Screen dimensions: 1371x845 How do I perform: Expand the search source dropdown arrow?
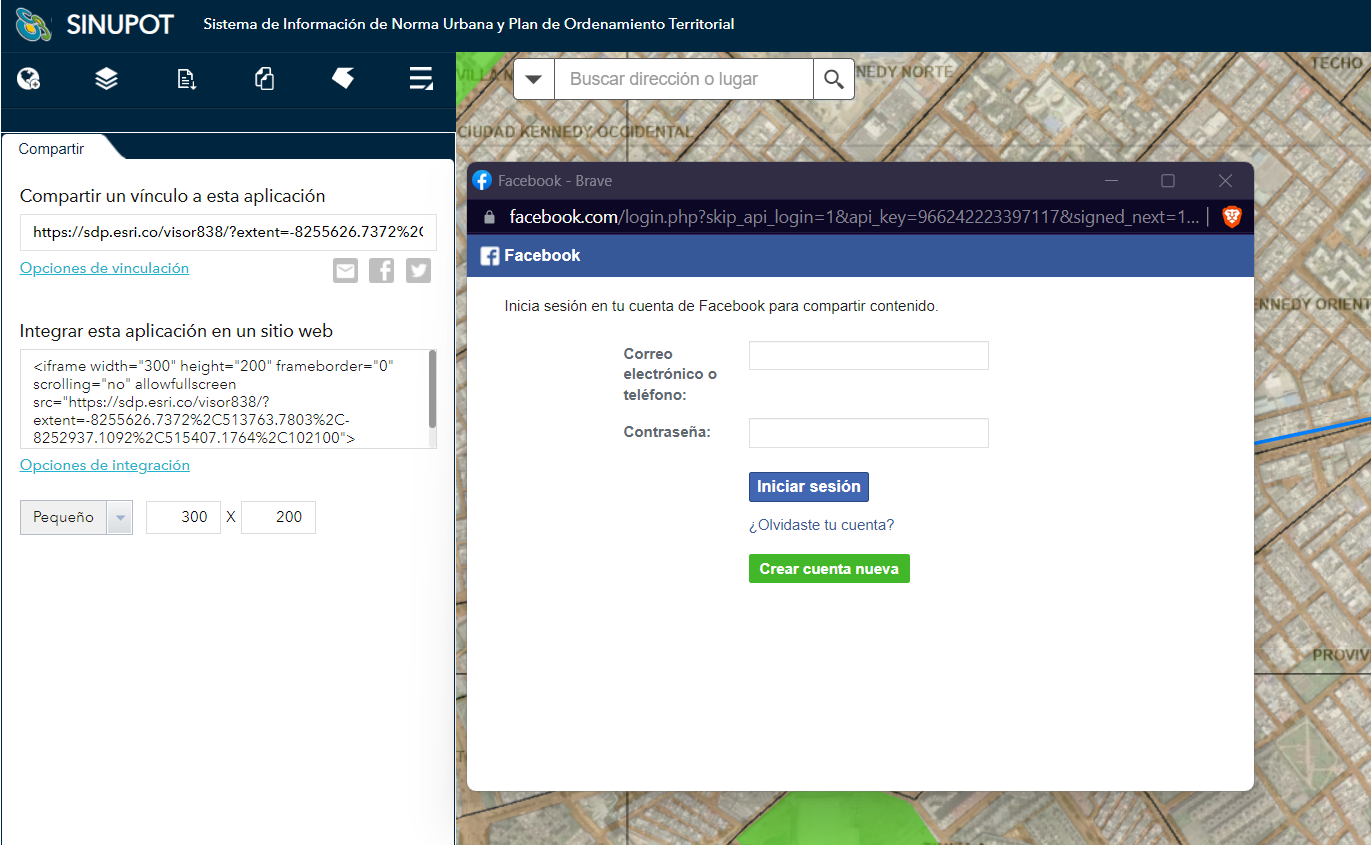534,79
